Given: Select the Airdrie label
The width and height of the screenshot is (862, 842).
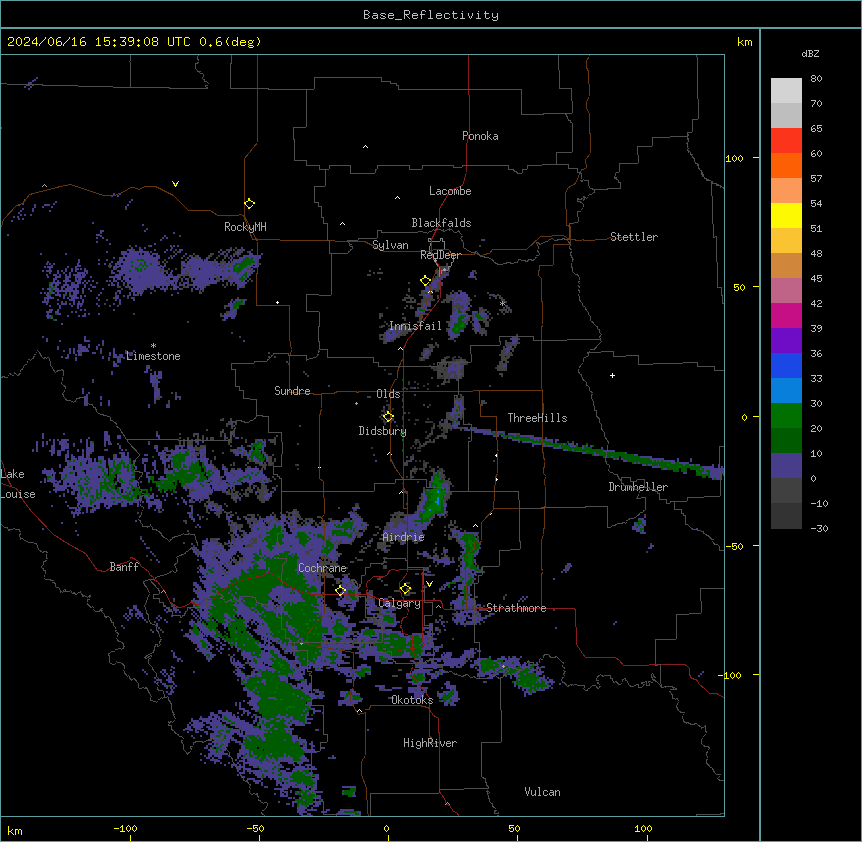Looking at the screenshot, I should pos(404,537).
